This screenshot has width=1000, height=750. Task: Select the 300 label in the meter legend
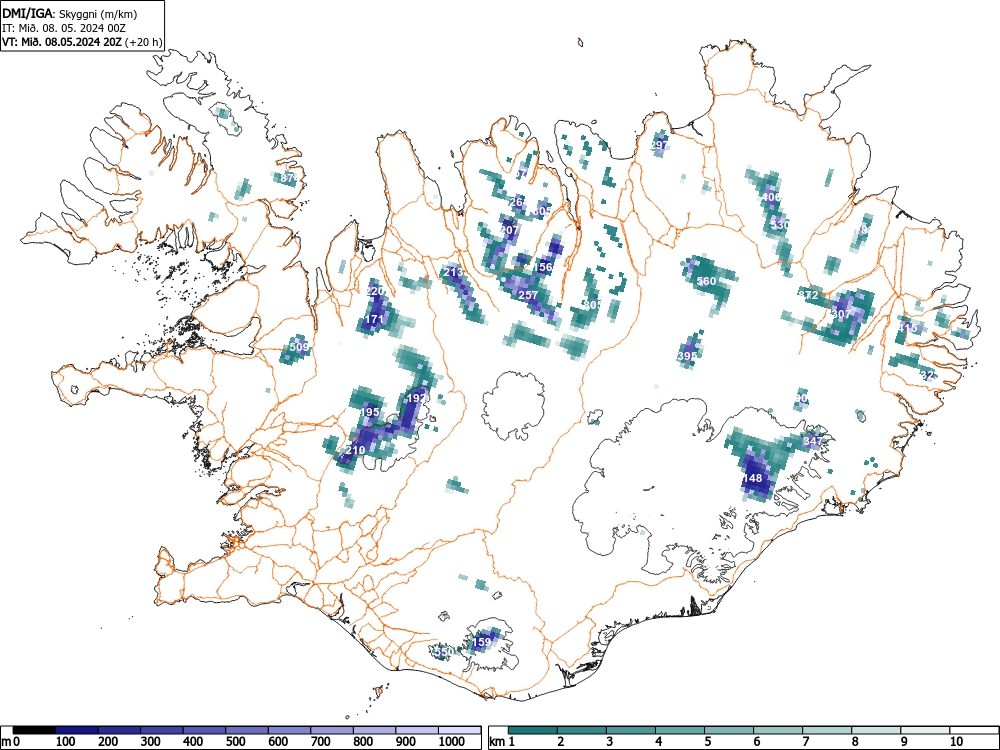[x=151, y=742]
